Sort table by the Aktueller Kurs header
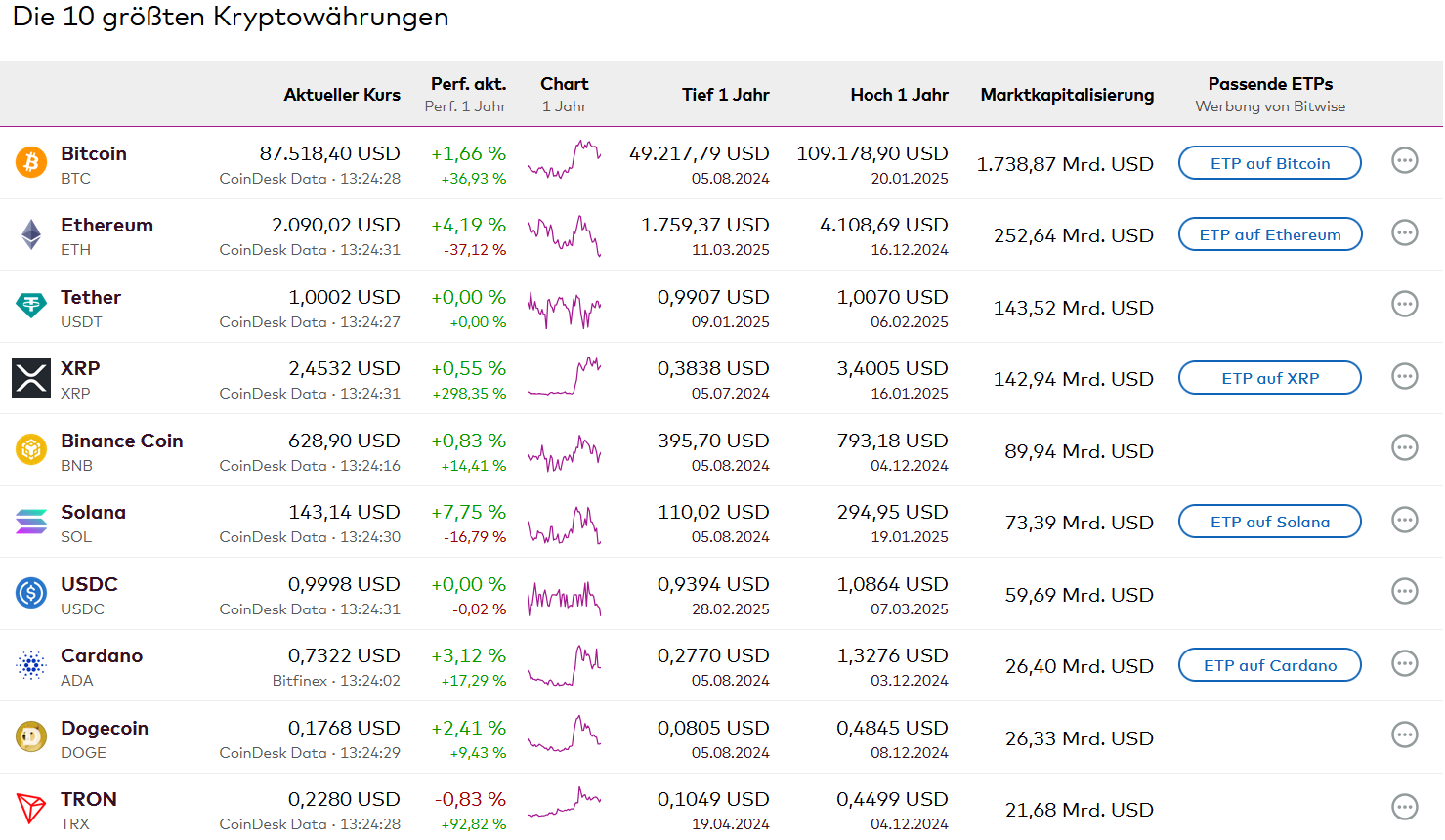 click(342, 94)
